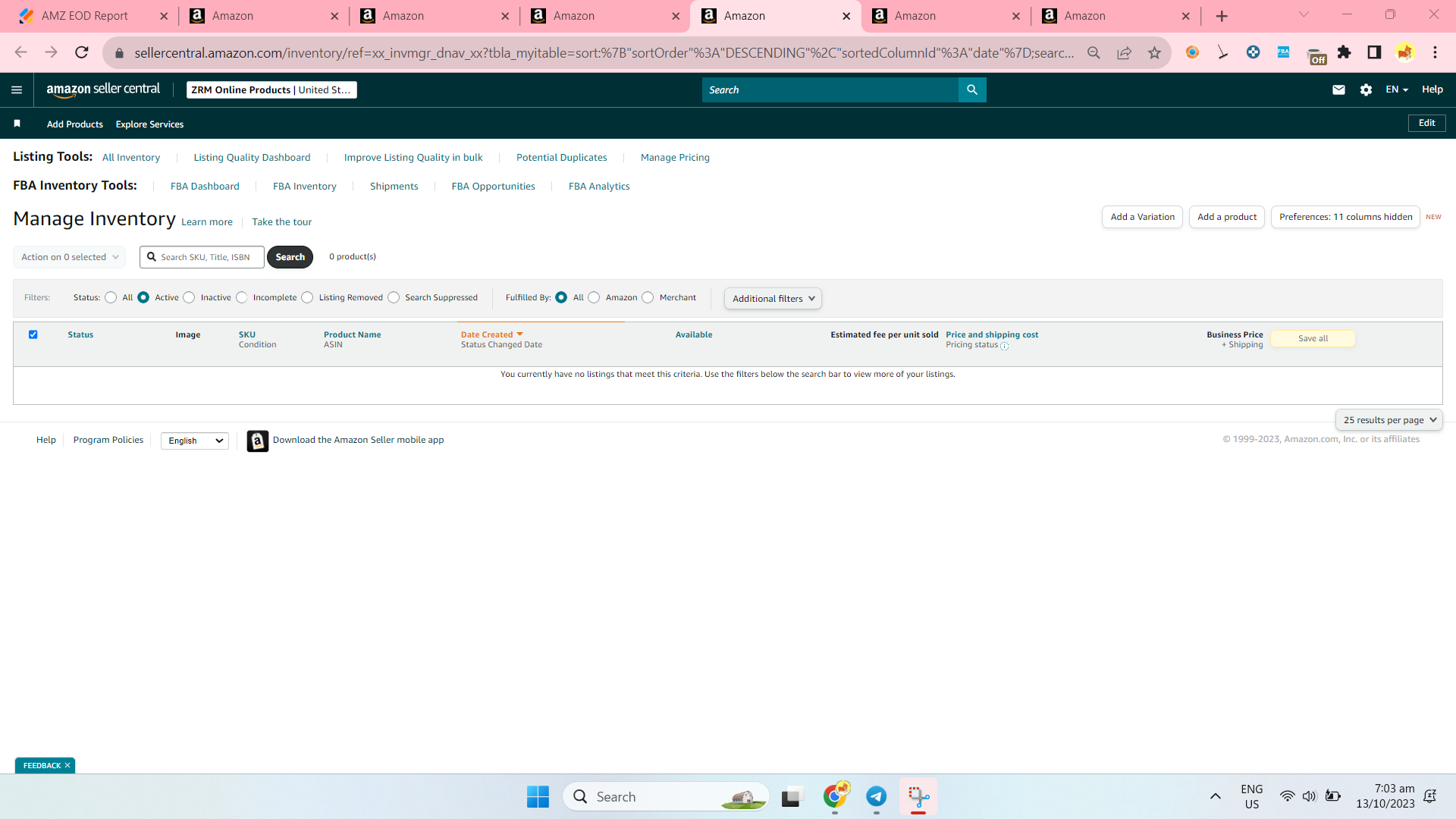Open the EN language dropdown in header
Screen dimensions: 1456x819
point(1397,89)
